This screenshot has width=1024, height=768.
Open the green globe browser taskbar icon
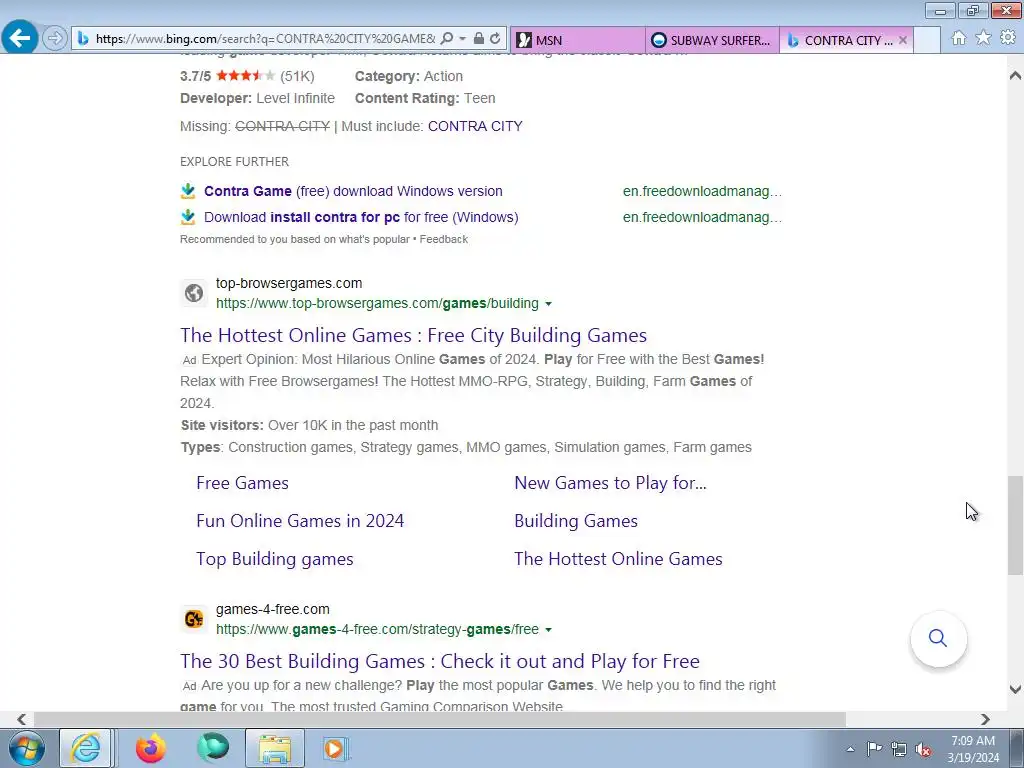(x=212, y=748)
